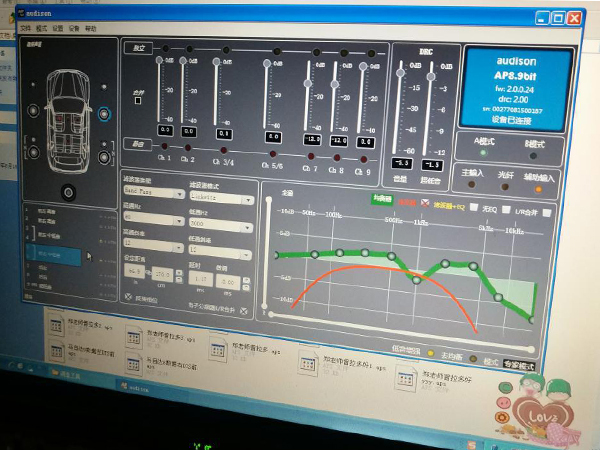Click the distance field in inches

click(x=134, y=271)
